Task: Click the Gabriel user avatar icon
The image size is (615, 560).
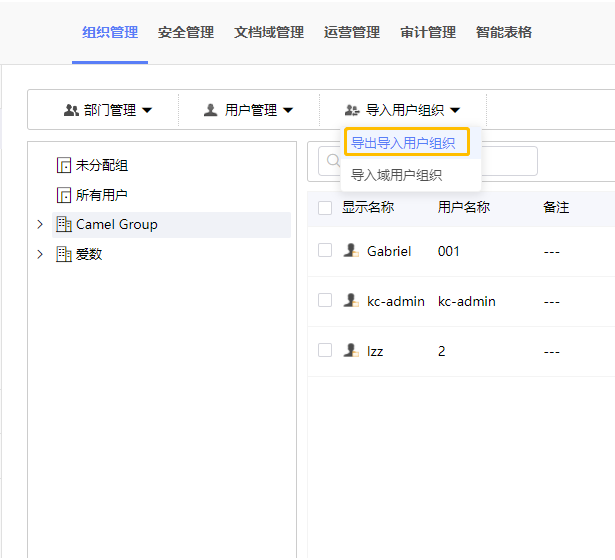Action: [x=351, y=250]
